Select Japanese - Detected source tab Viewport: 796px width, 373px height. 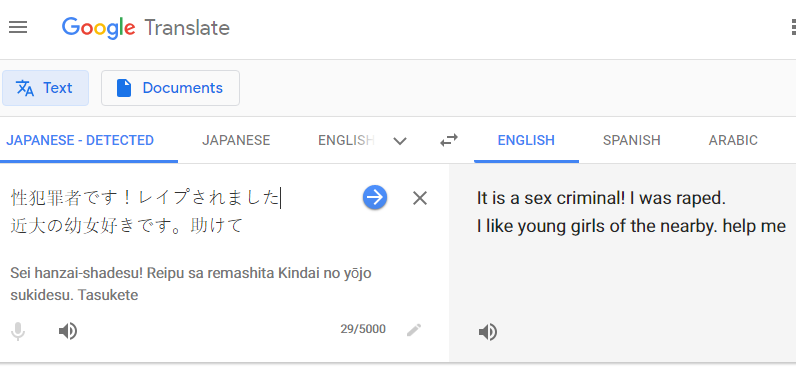tap(80, 140)
